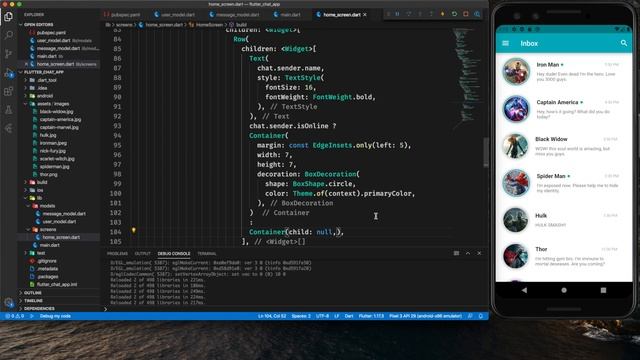Open the Source Control view
Viewport: 640px width, 360px height.
tap(9, 54)
